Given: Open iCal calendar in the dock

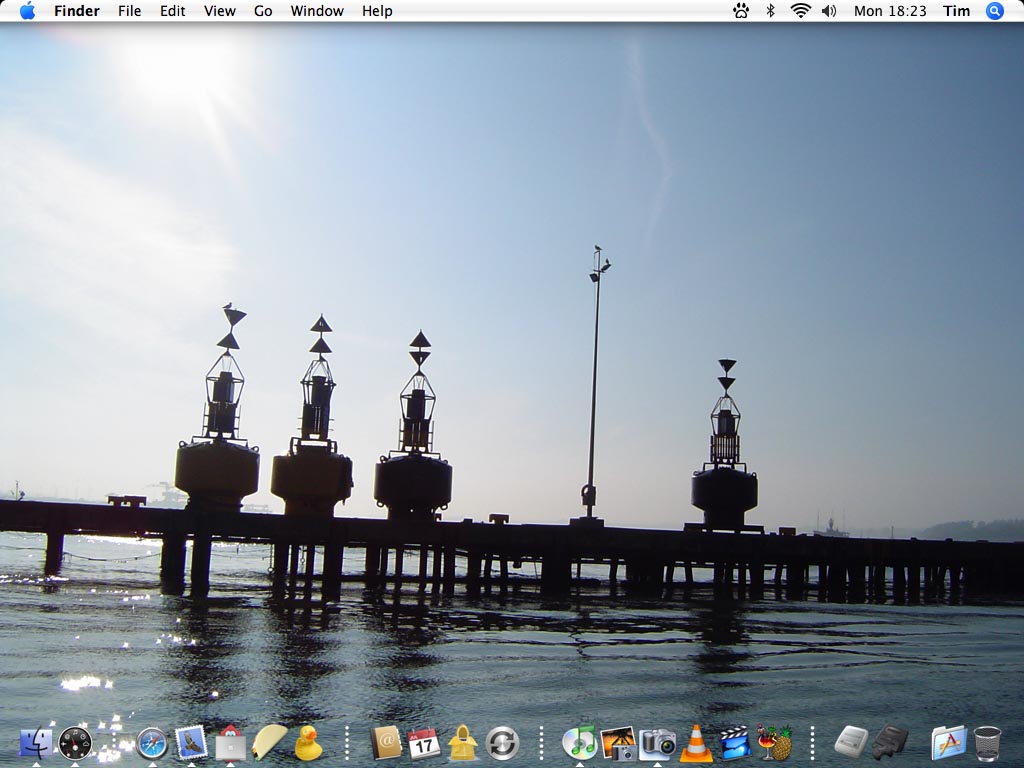Looking at the screenshot, I should [424, 743].
